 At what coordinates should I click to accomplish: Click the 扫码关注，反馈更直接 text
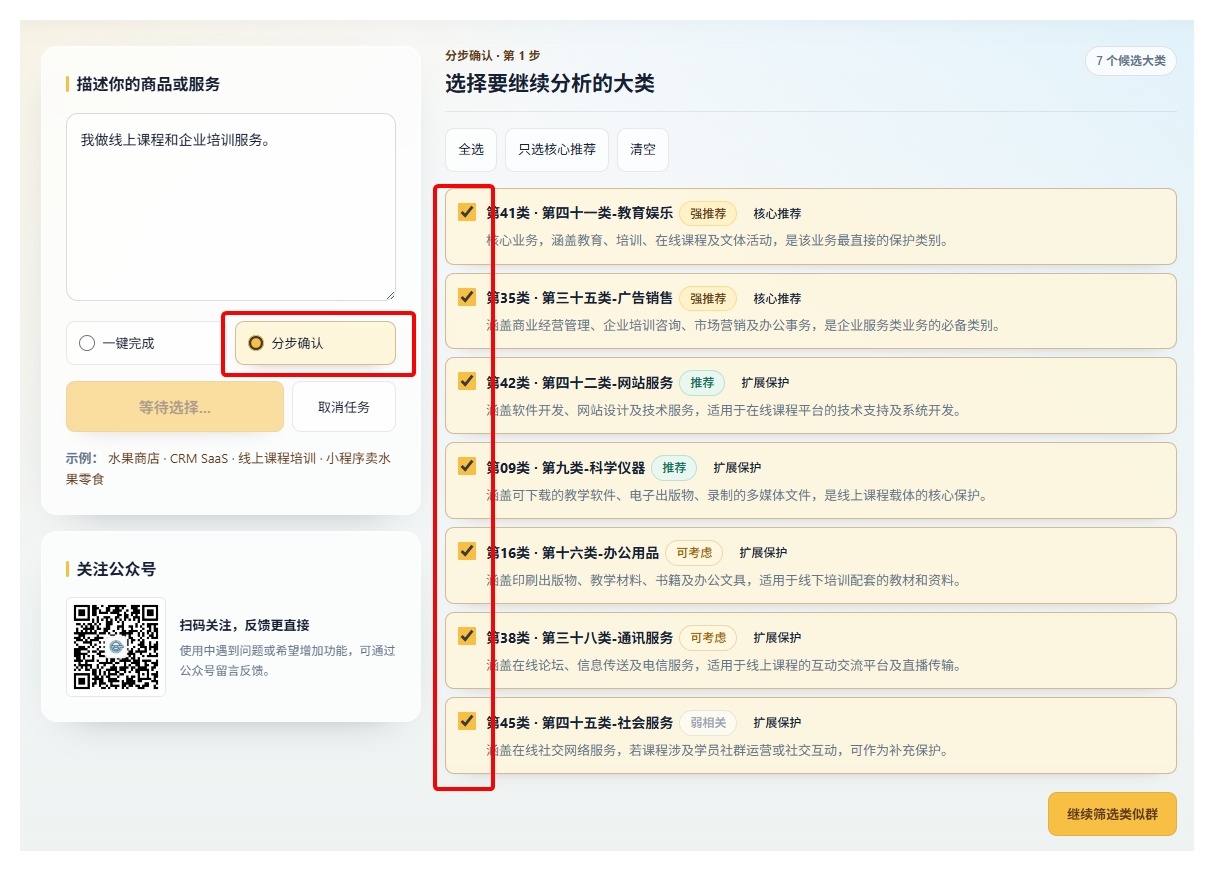tap(245, 625)
